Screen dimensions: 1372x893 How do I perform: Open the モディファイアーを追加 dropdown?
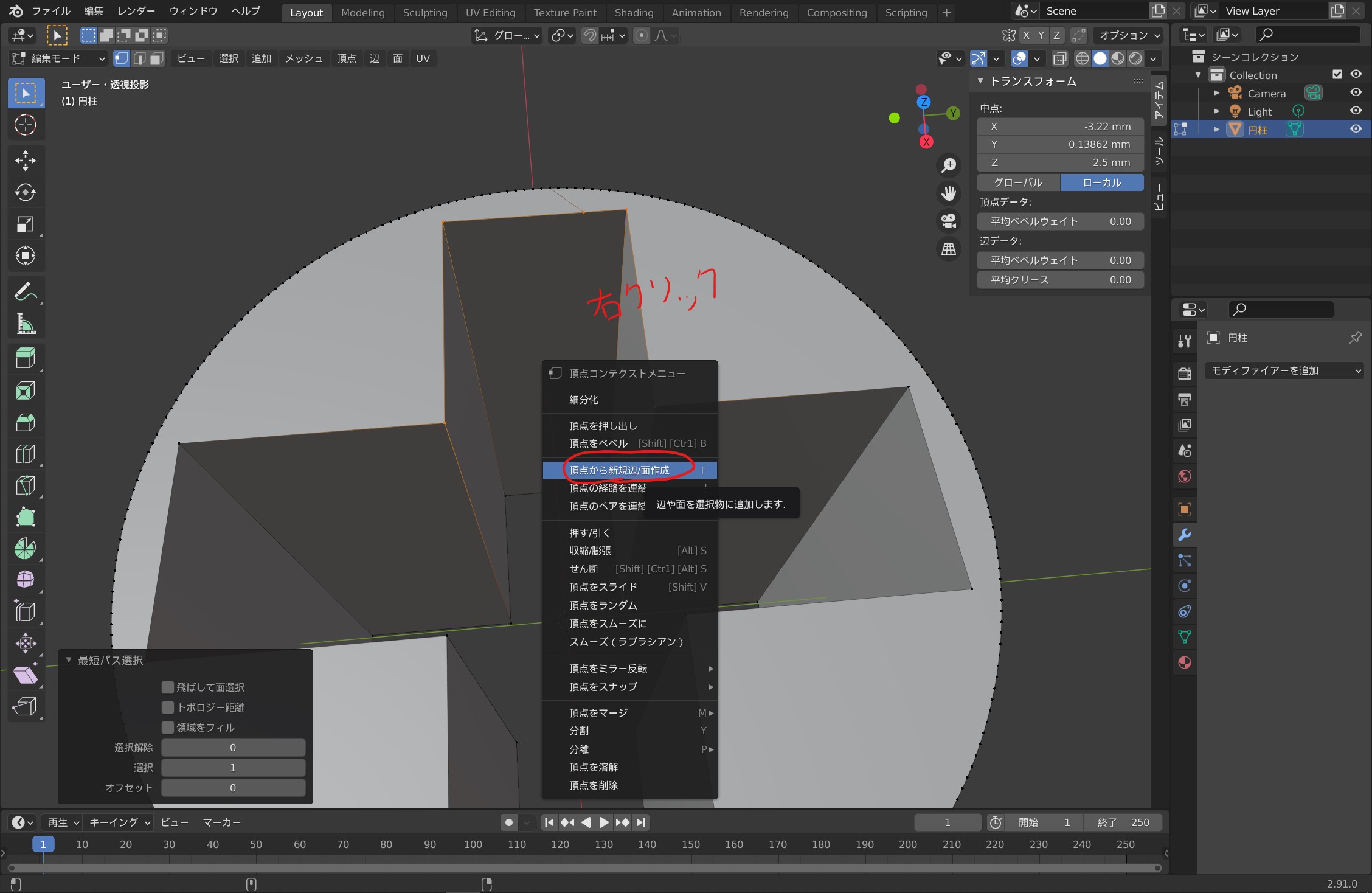pos(1284,370)
